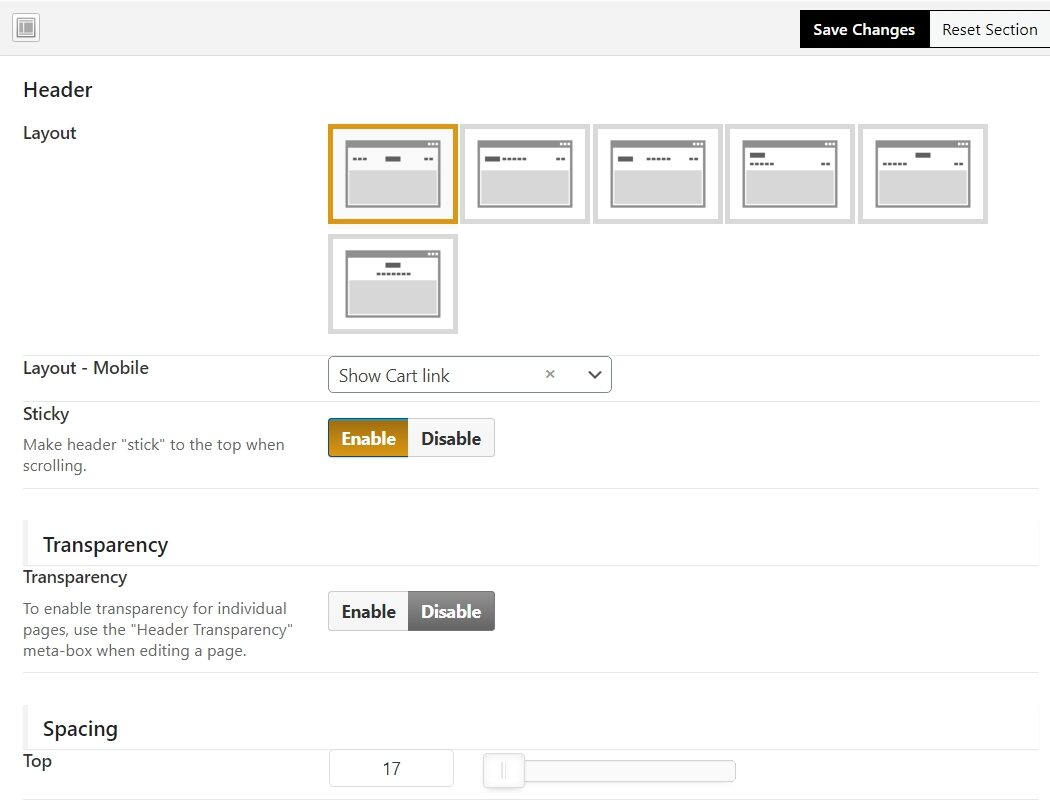Disable the Sticky header option
1050x800 pixels.
point(451,438)
